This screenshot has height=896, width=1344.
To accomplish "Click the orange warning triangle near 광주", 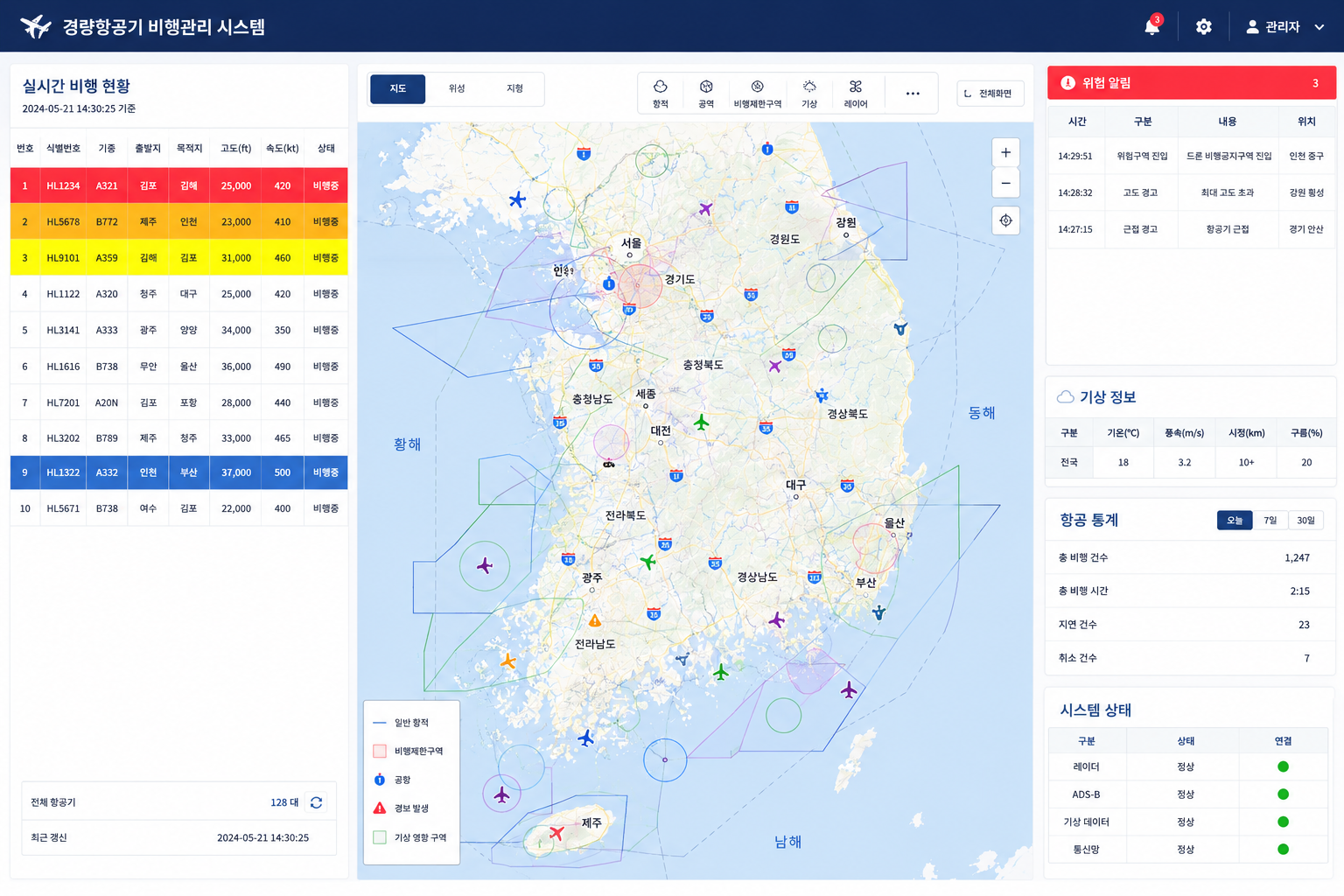I will click(595, 621).
